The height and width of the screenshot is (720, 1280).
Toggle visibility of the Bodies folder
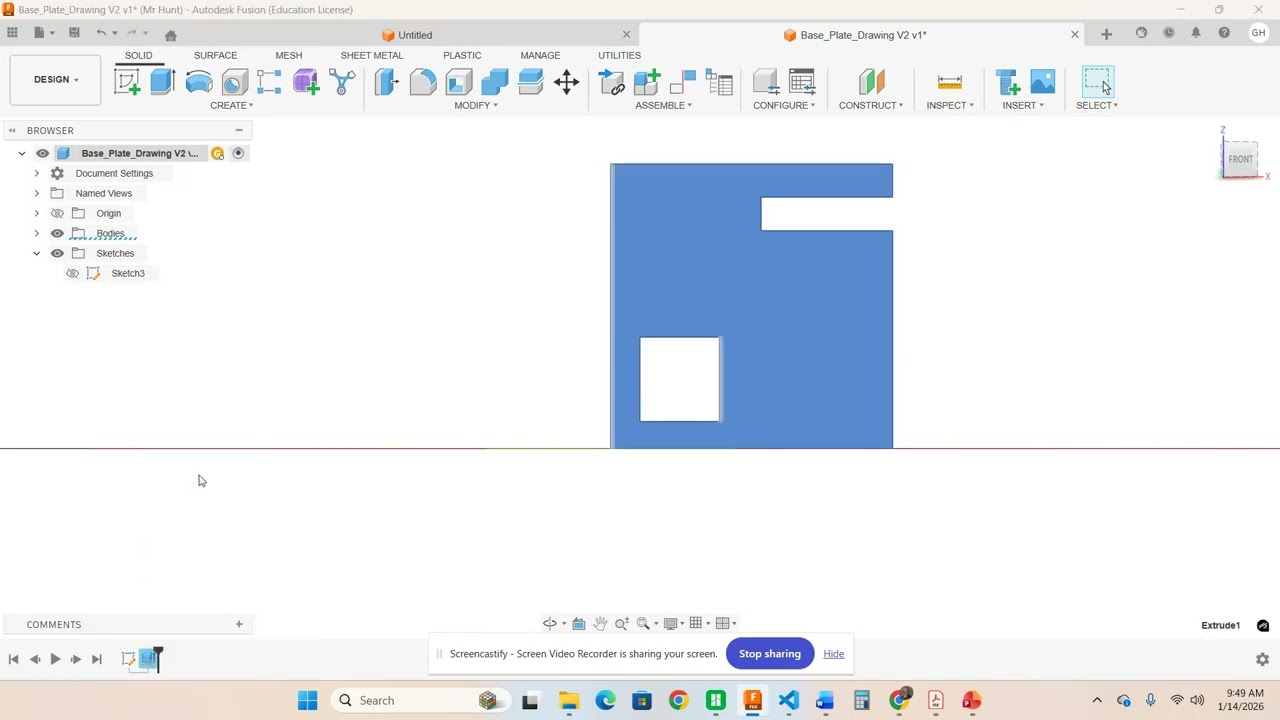coord(57,233)
